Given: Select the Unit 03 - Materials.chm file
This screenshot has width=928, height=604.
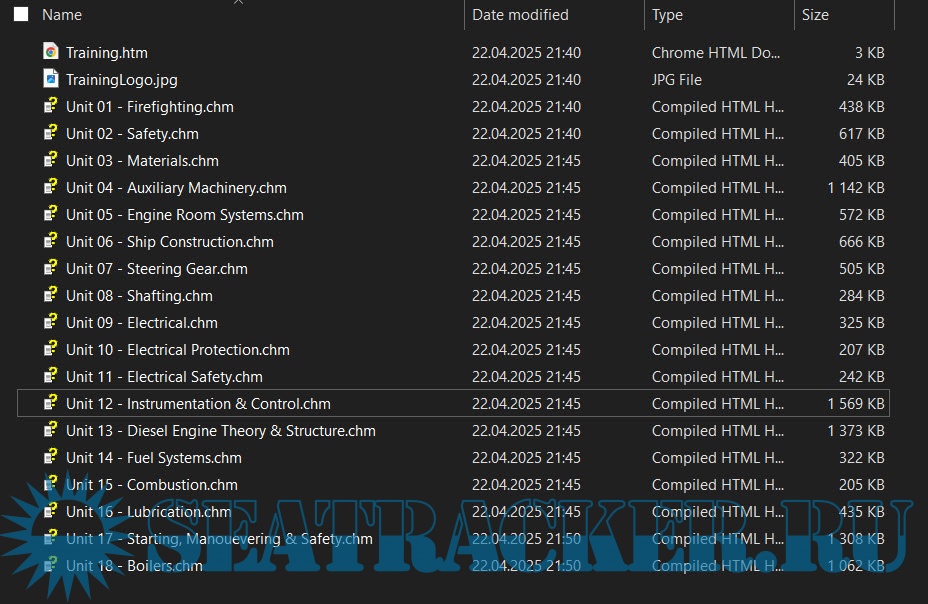Looking at the screenshot, I should tap(142, 161).
